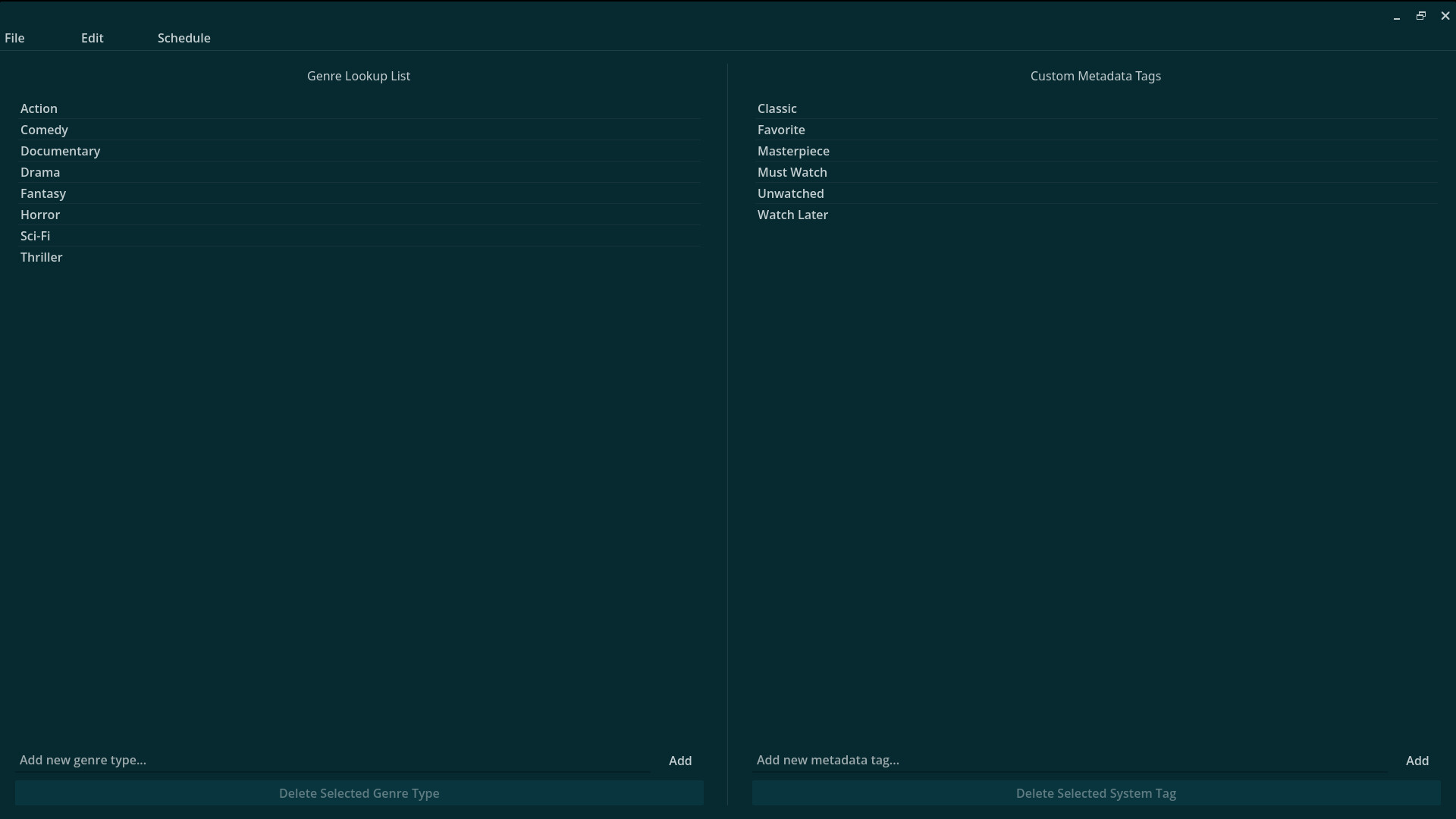
Task: Select the Documentary genre row
Action: pos(359,151)
